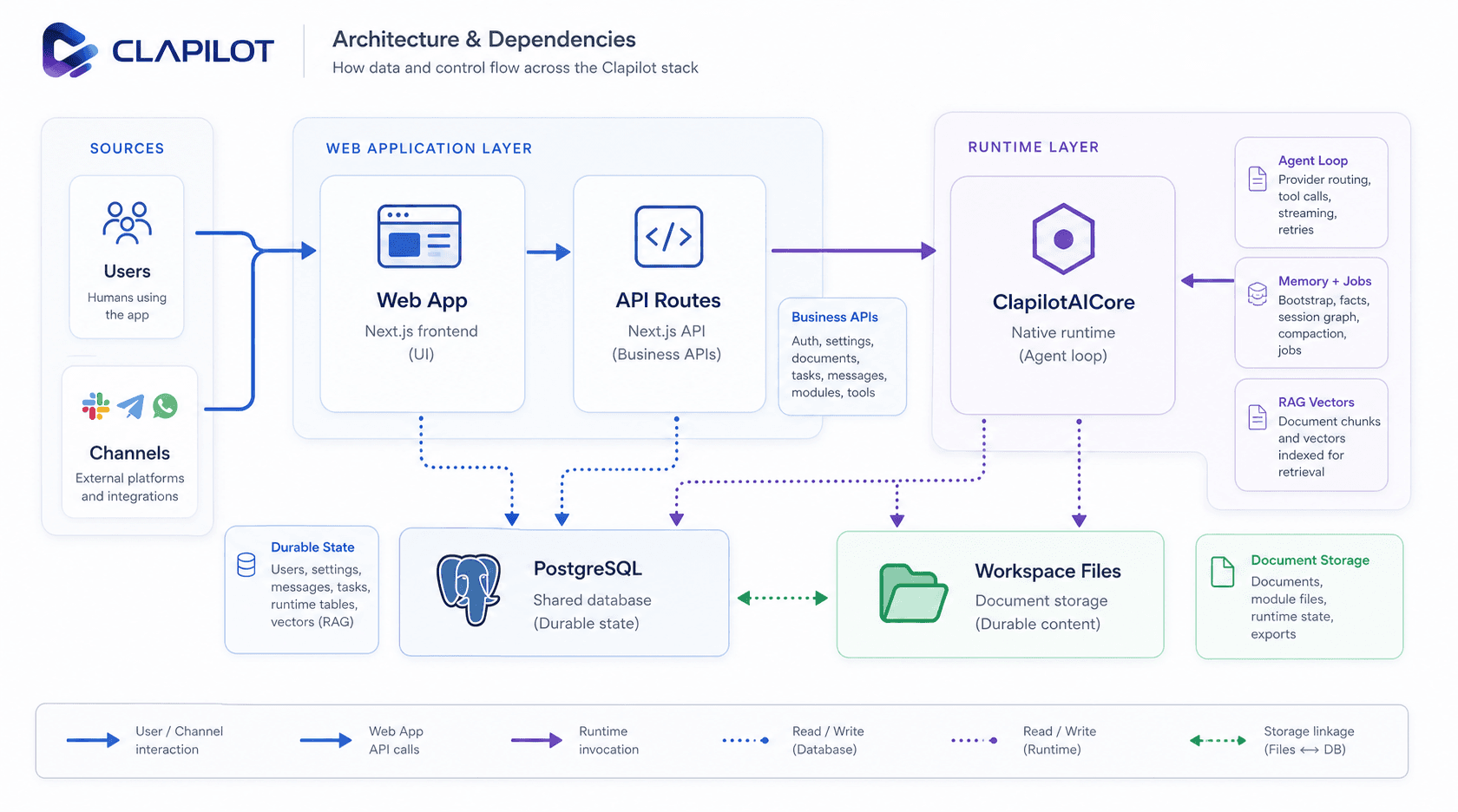
Task: Click the Storage linkage (Files ⟷ DB) legend label
Action: coord(1309,741)
